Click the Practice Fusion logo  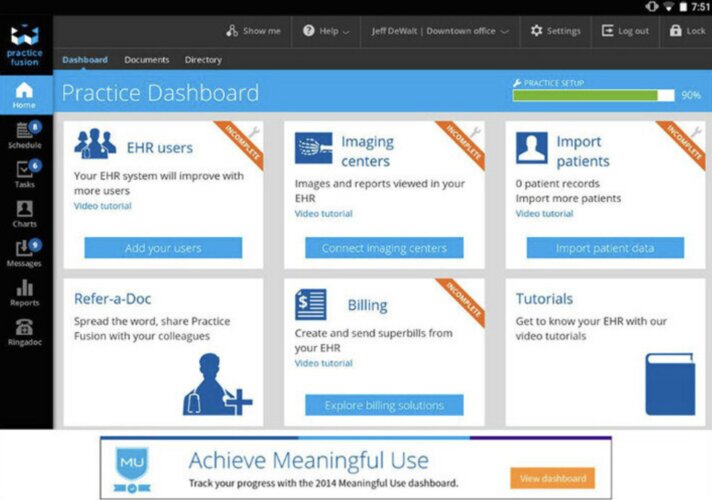(25, 45)
